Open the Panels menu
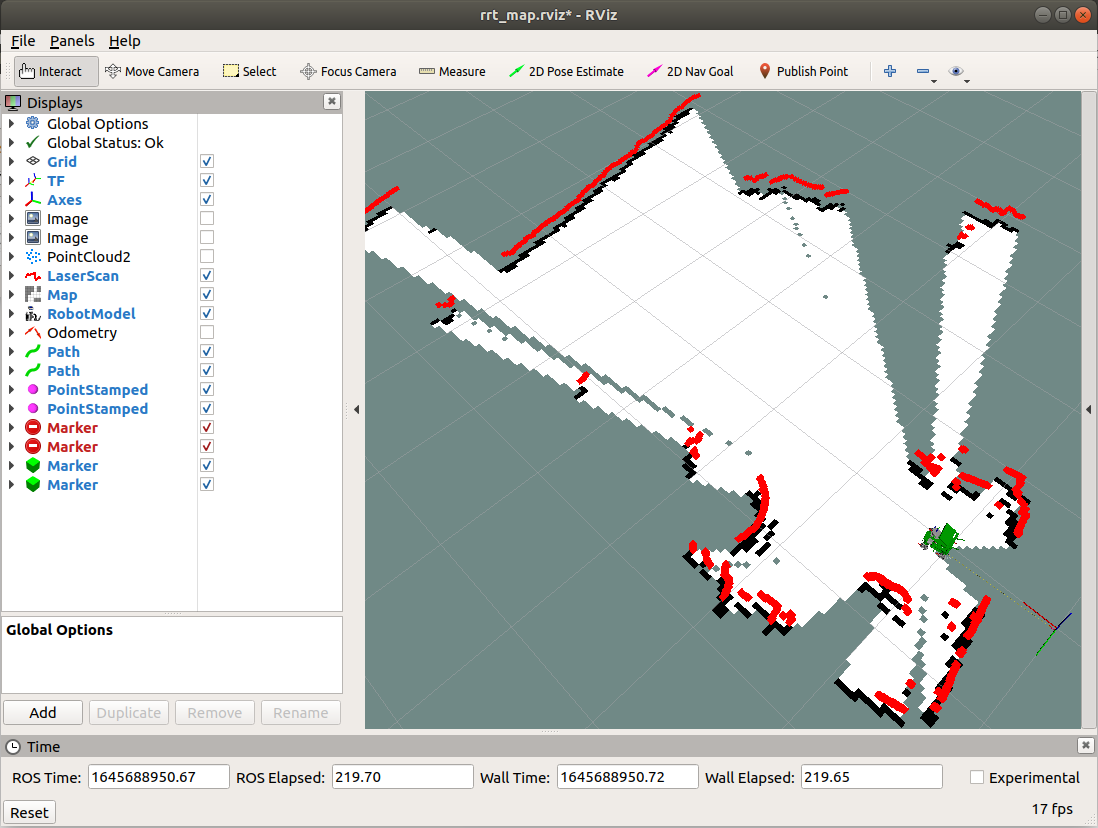Image resolution: width=1098 pixels, height=828 pixels. click(72, 41)
